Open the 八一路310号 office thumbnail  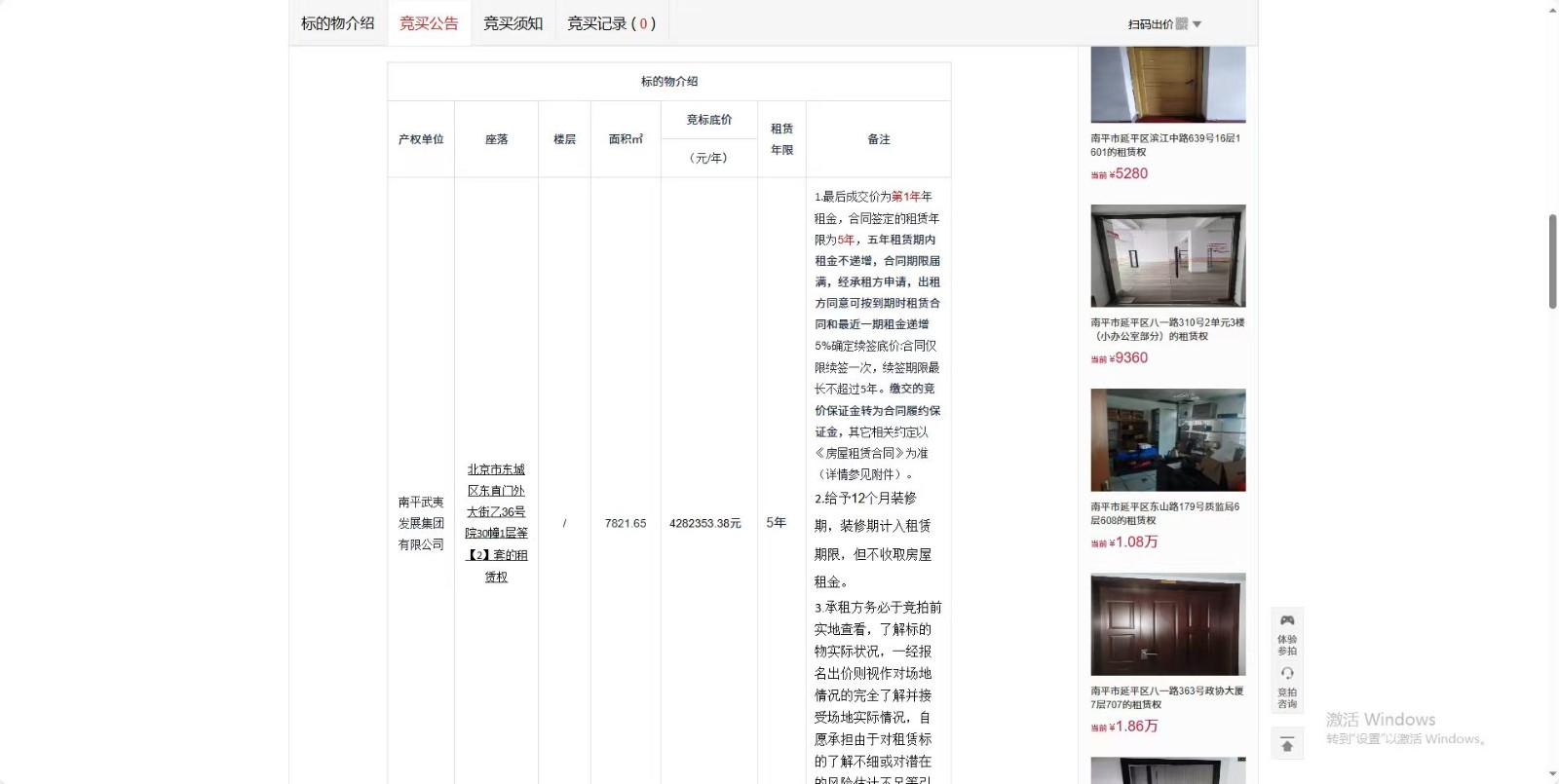point(1167,256)
